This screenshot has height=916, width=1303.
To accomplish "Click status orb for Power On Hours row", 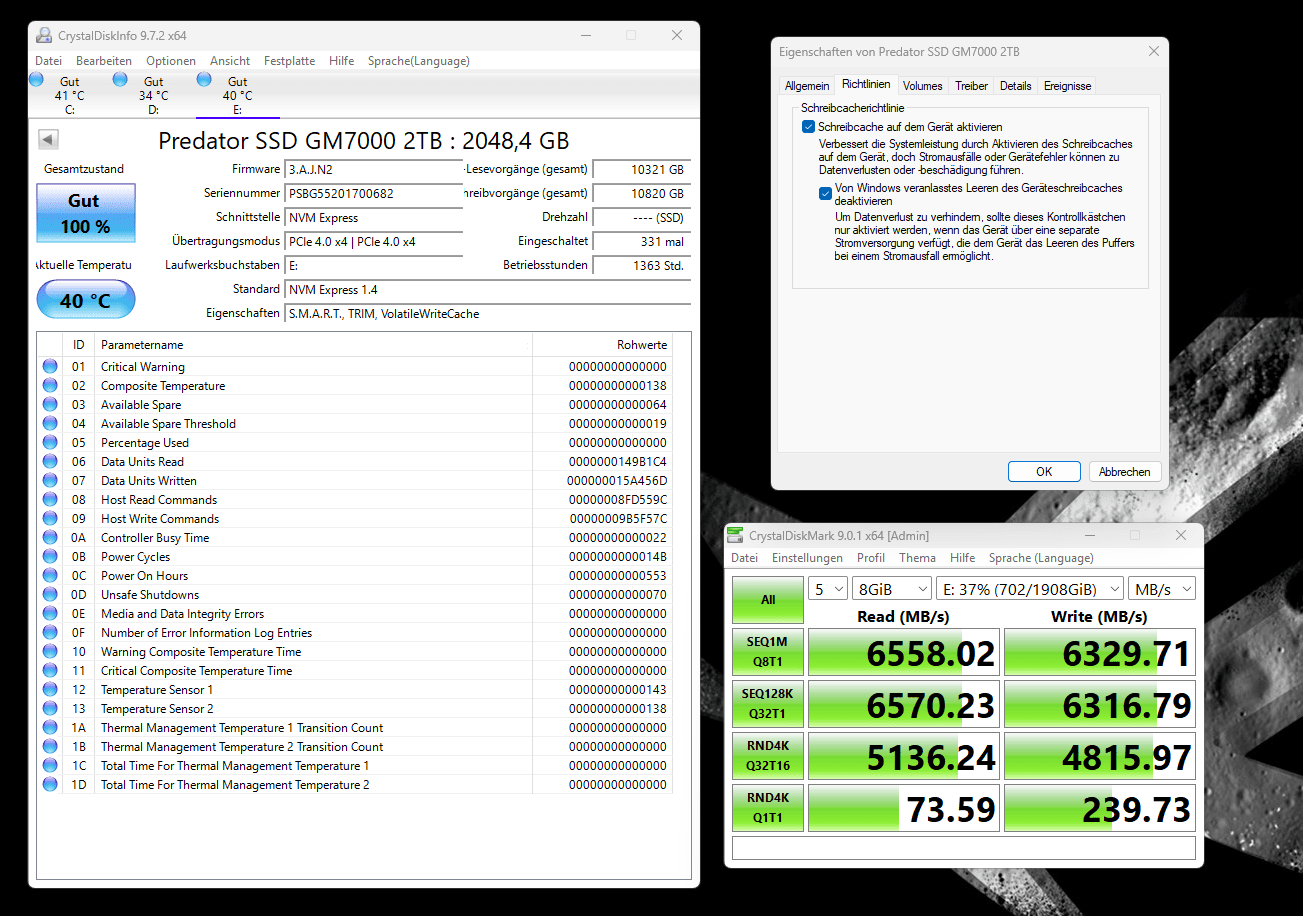I will point(50,576).
